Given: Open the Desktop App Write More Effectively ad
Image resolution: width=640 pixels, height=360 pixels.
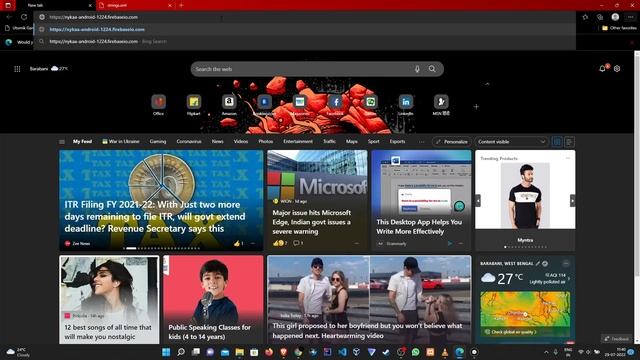Looking at the screenshot, I should [421, 200].
